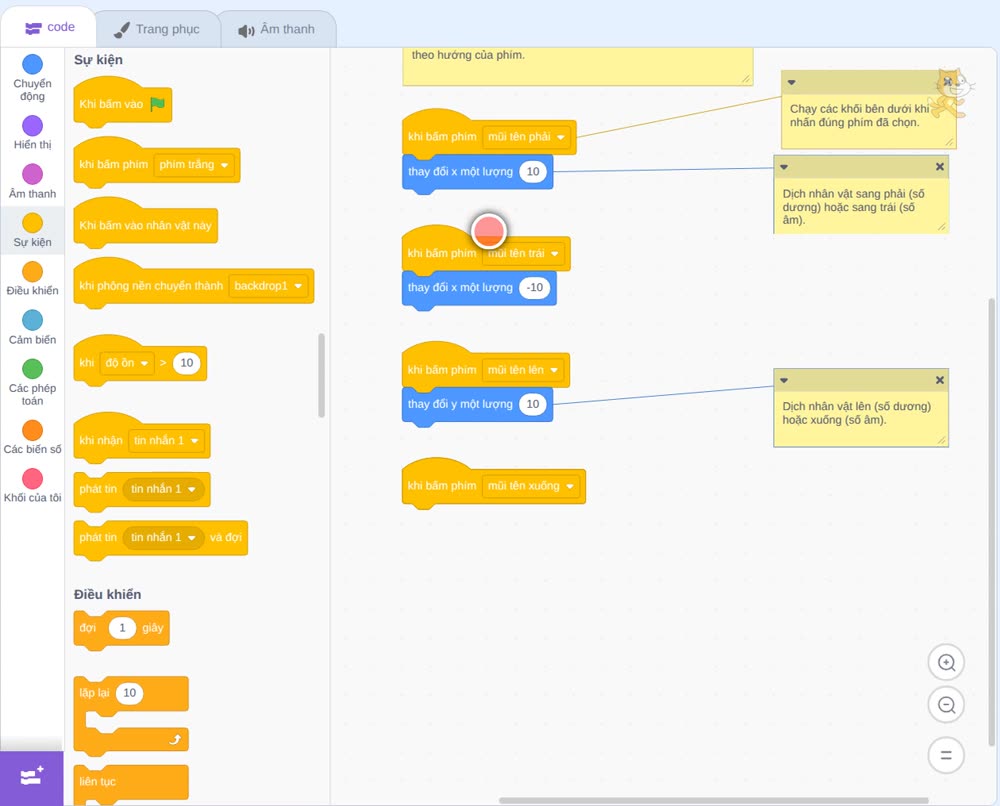Zoom out of the workspace
1000x806 pixels.
946,705
